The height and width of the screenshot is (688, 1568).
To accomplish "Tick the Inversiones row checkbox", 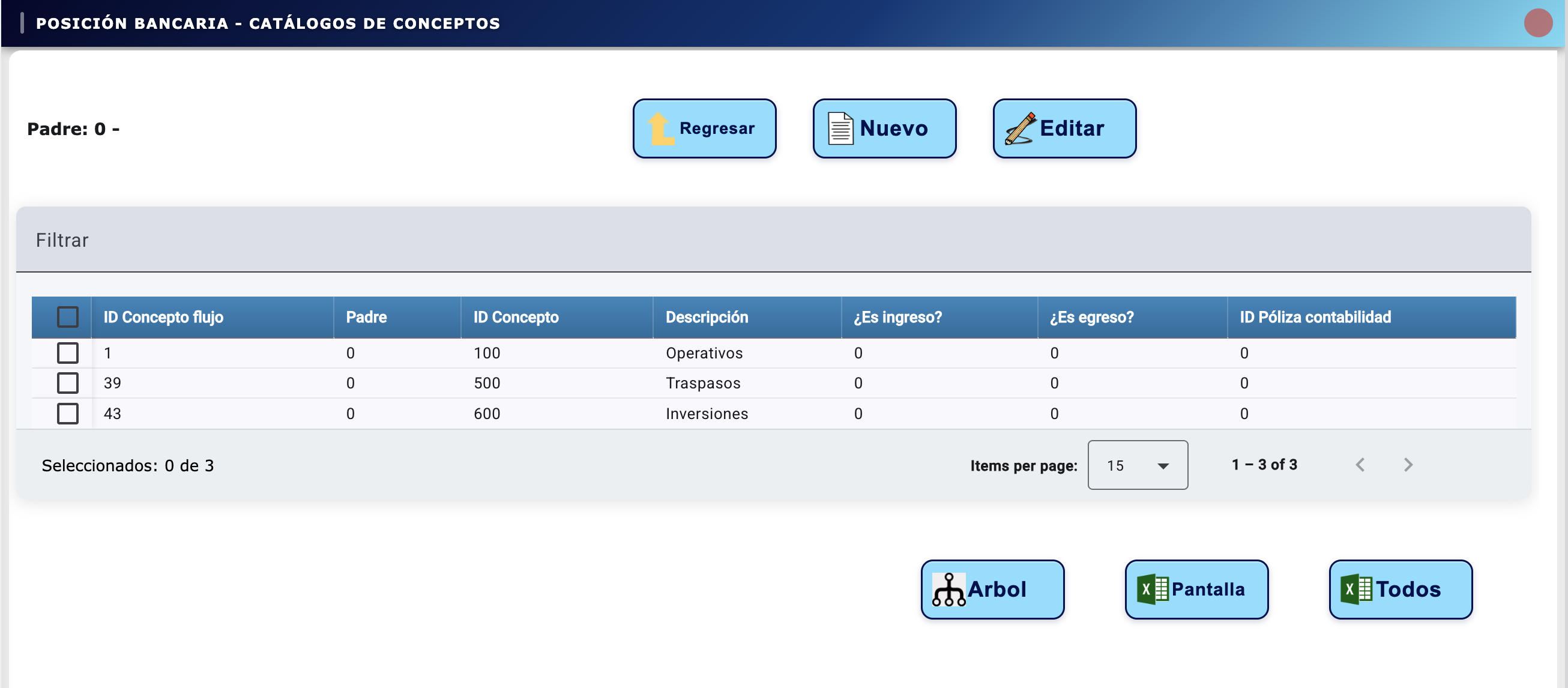I will [x=68, y=414].
